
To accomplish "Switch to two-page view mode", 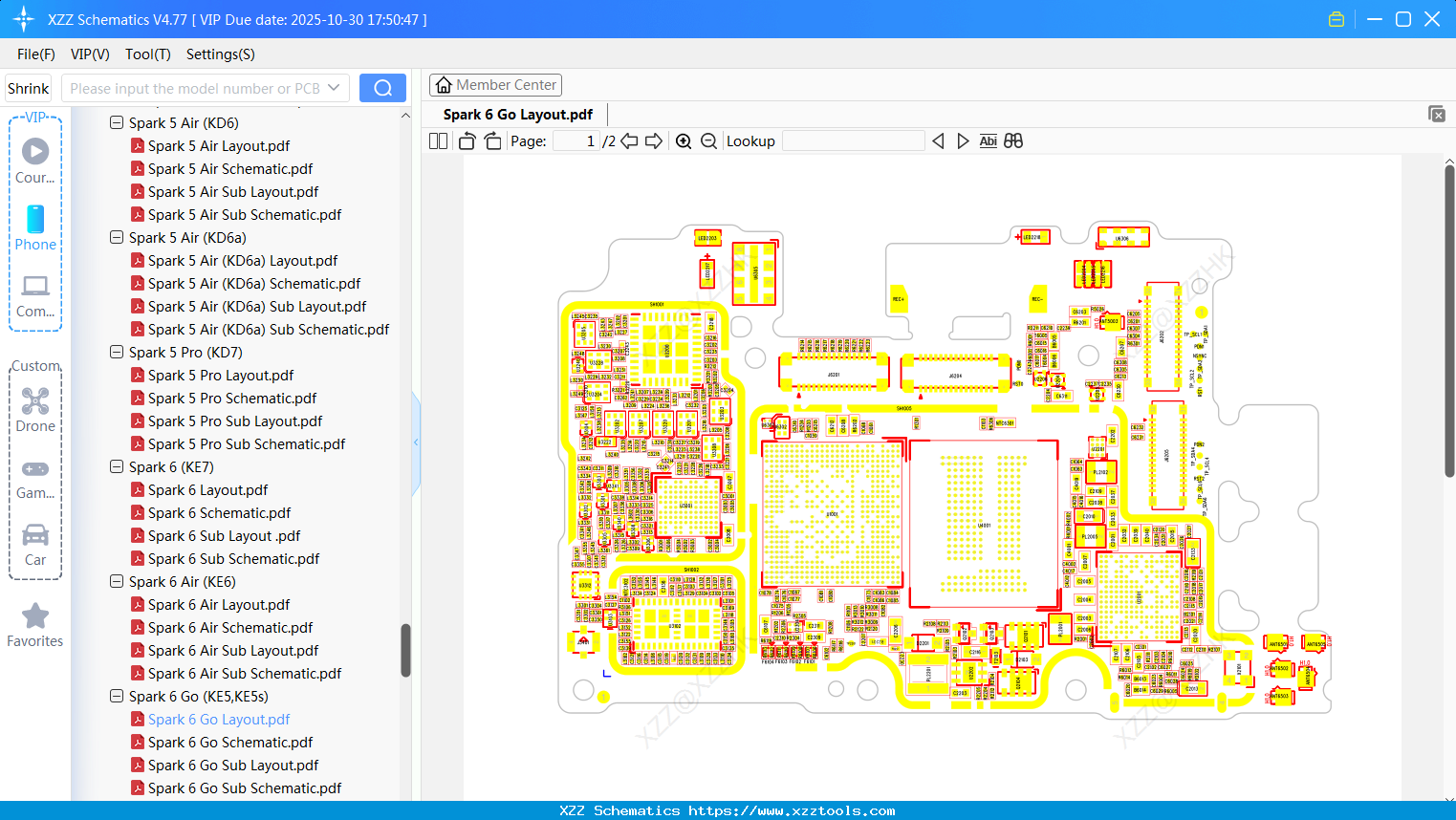I will pyautogui.click(x=437, y=140).
